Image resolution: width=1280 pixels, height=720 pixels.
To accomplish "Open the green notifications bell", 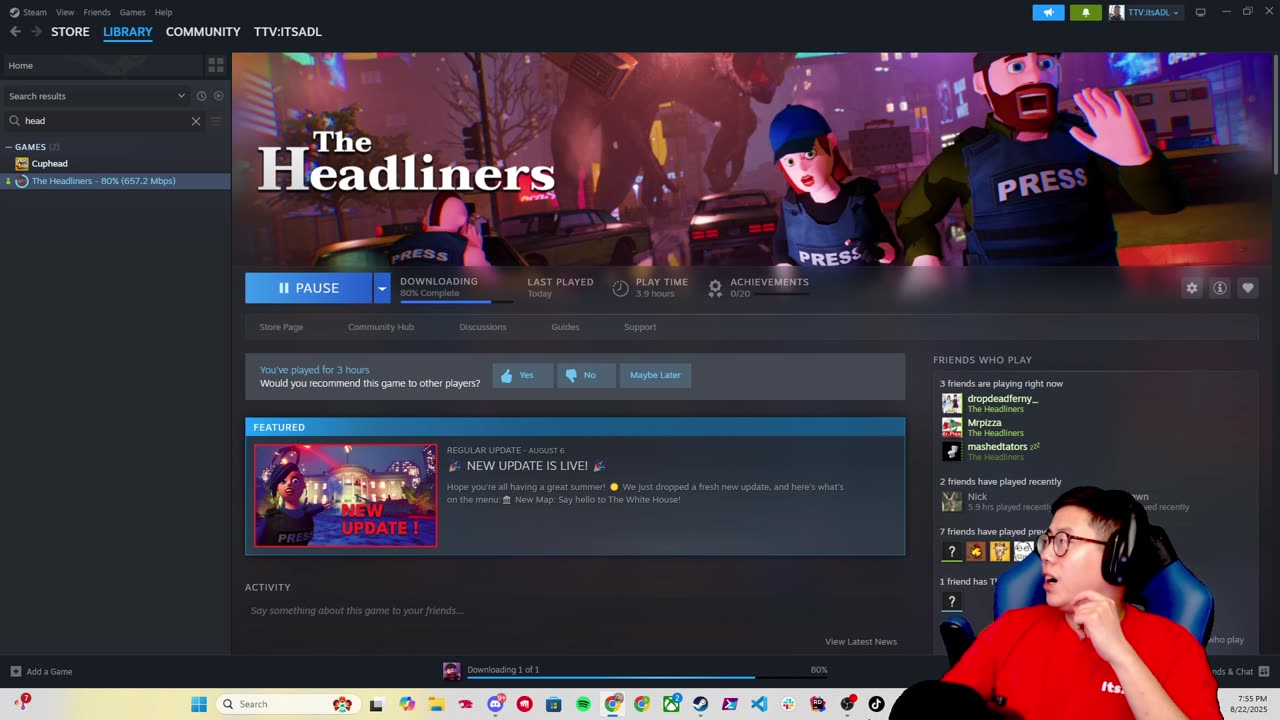I will (x=1086, y=12).
